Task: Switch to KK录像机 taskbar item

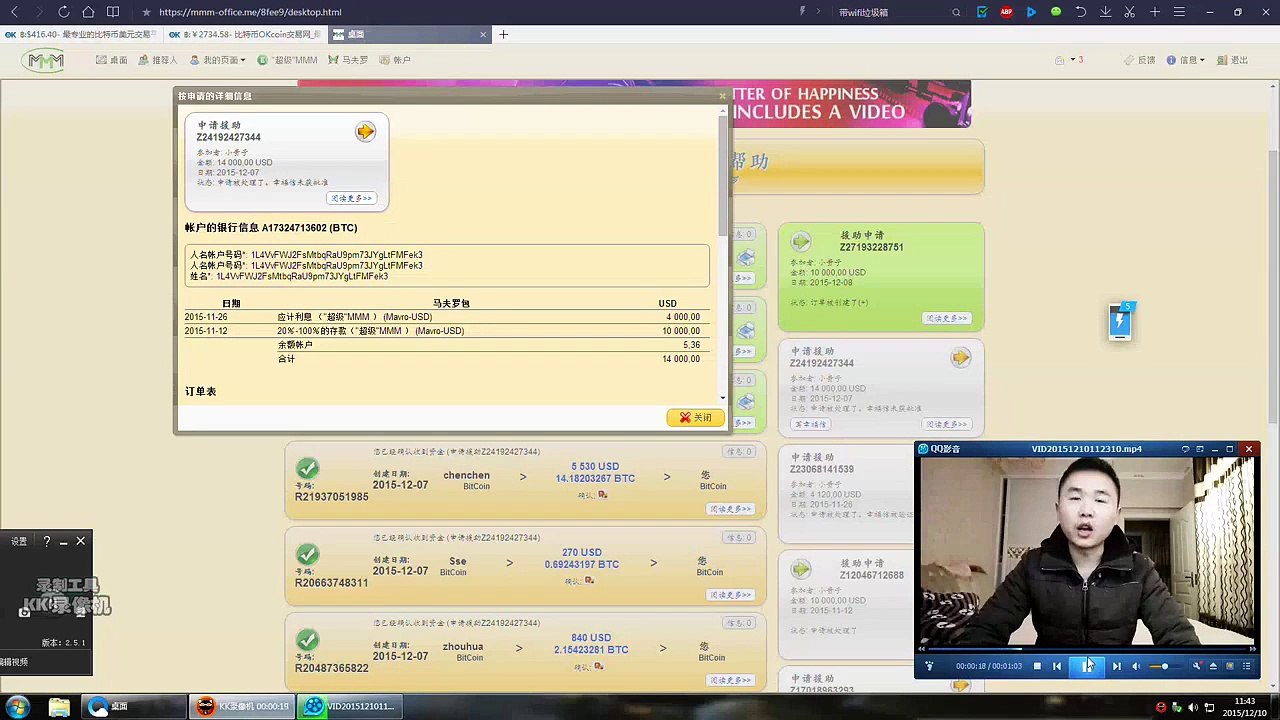Action: pyautogui.click(x=242, y=706)
